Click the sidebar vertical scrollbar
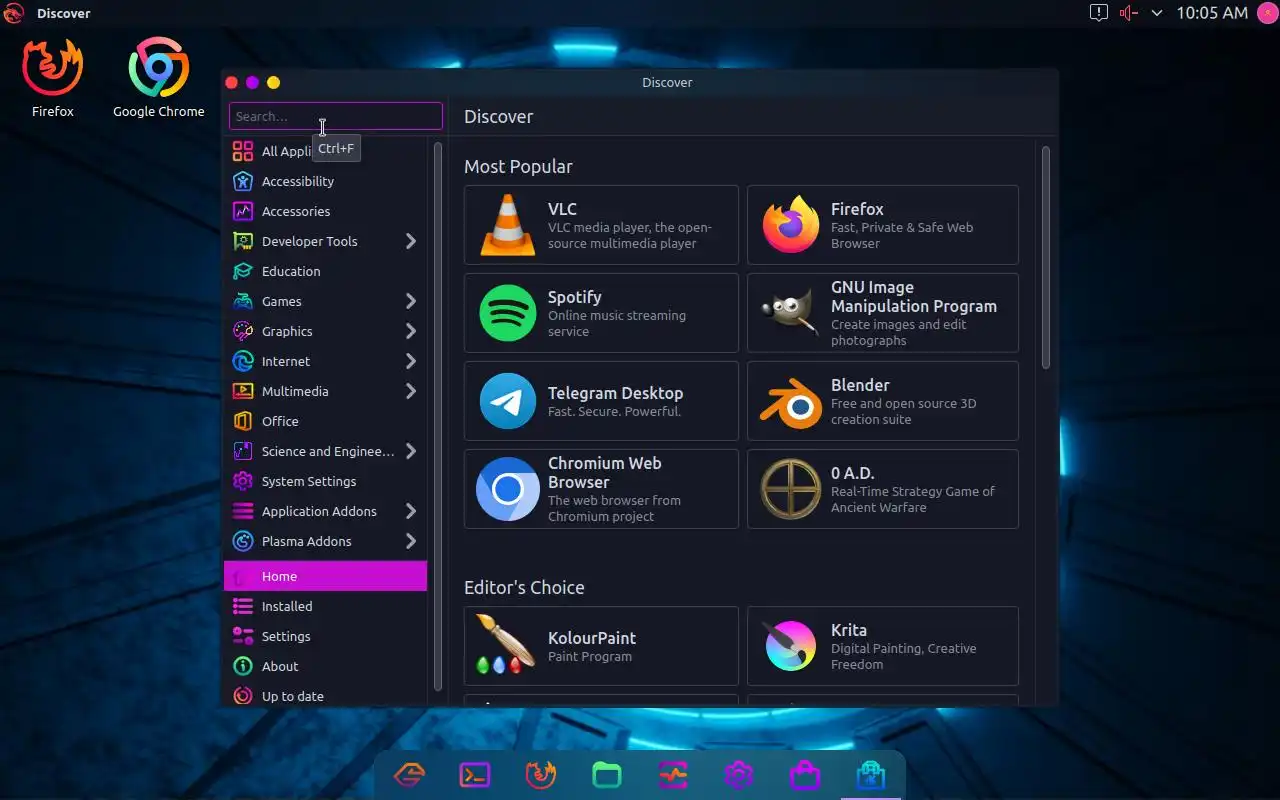This screenshot has width=1280, height=800. click(x=437, y=416)
